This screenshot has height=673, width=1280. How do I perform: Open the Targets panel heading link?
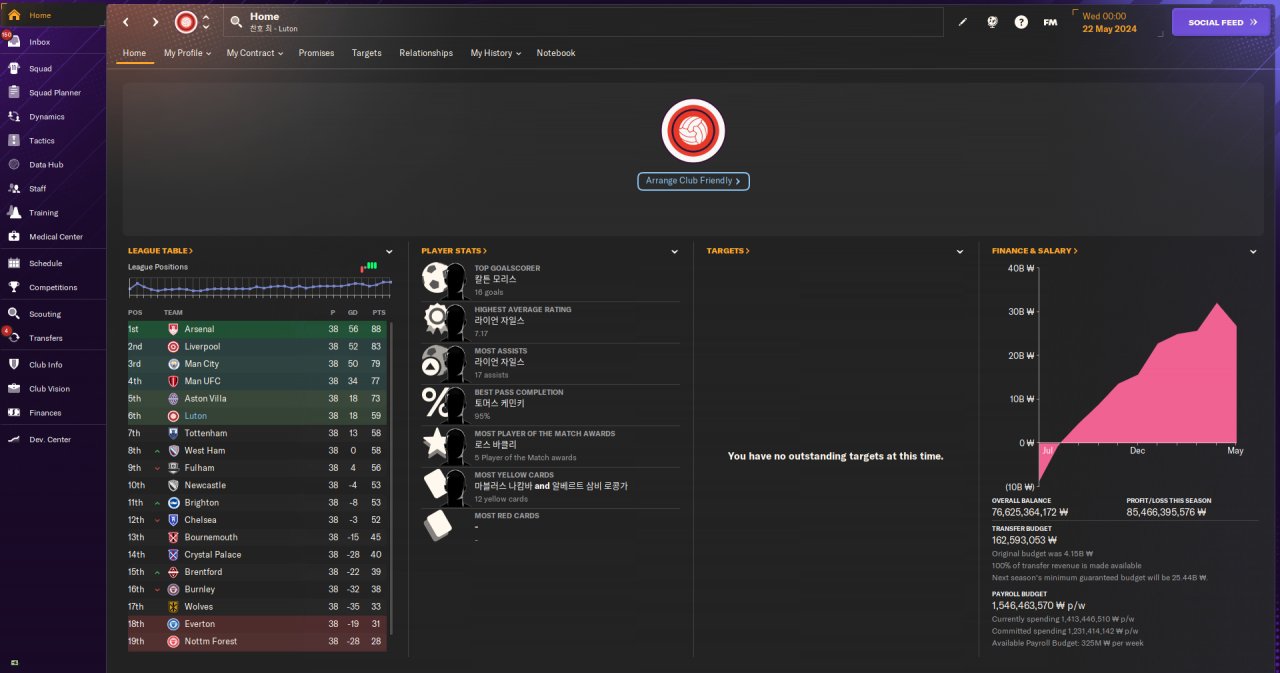(x=728, y=251)
